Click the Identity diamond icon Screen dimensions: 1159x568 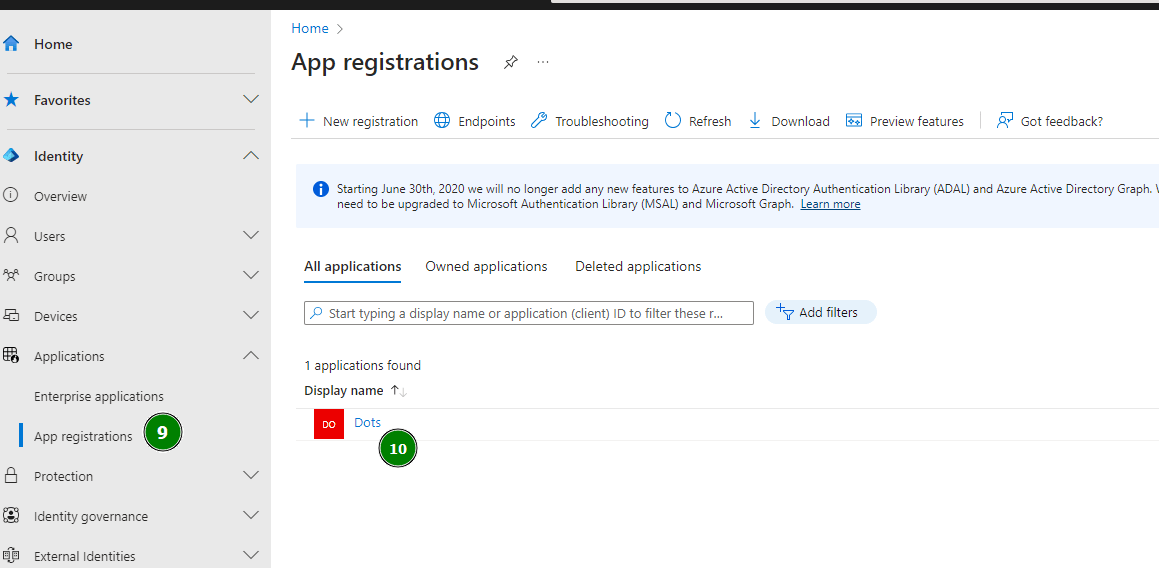[x=11, y=156]
